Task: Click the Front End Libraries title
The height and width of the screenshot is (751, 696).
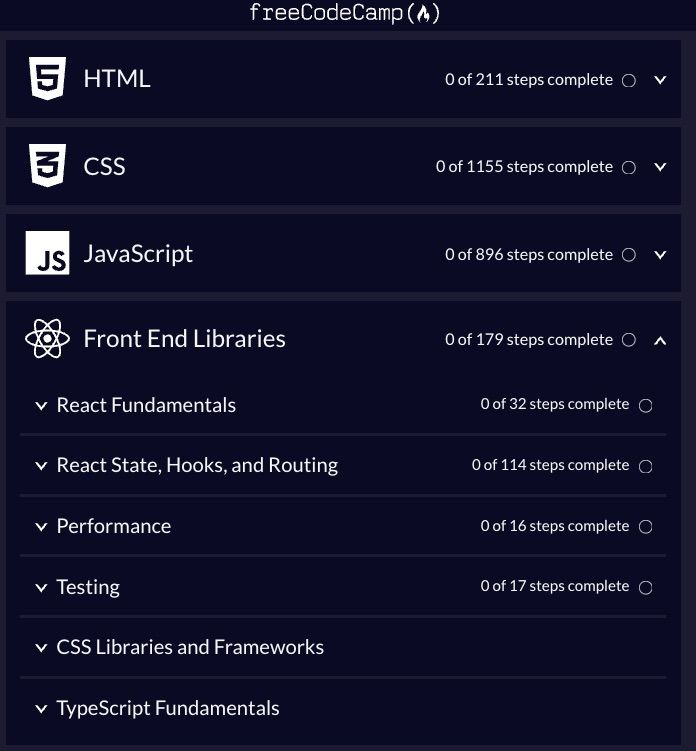Action: coord(184,339)
